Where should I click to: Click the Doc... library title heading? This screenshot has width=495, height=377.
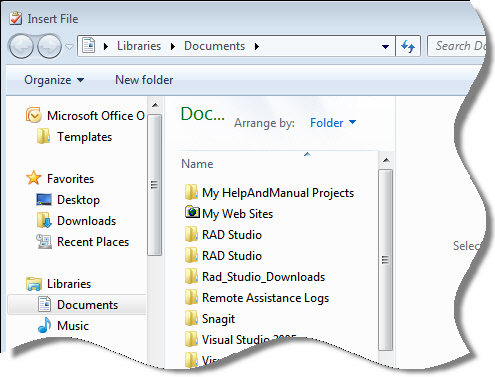click(x=202, y=114)
